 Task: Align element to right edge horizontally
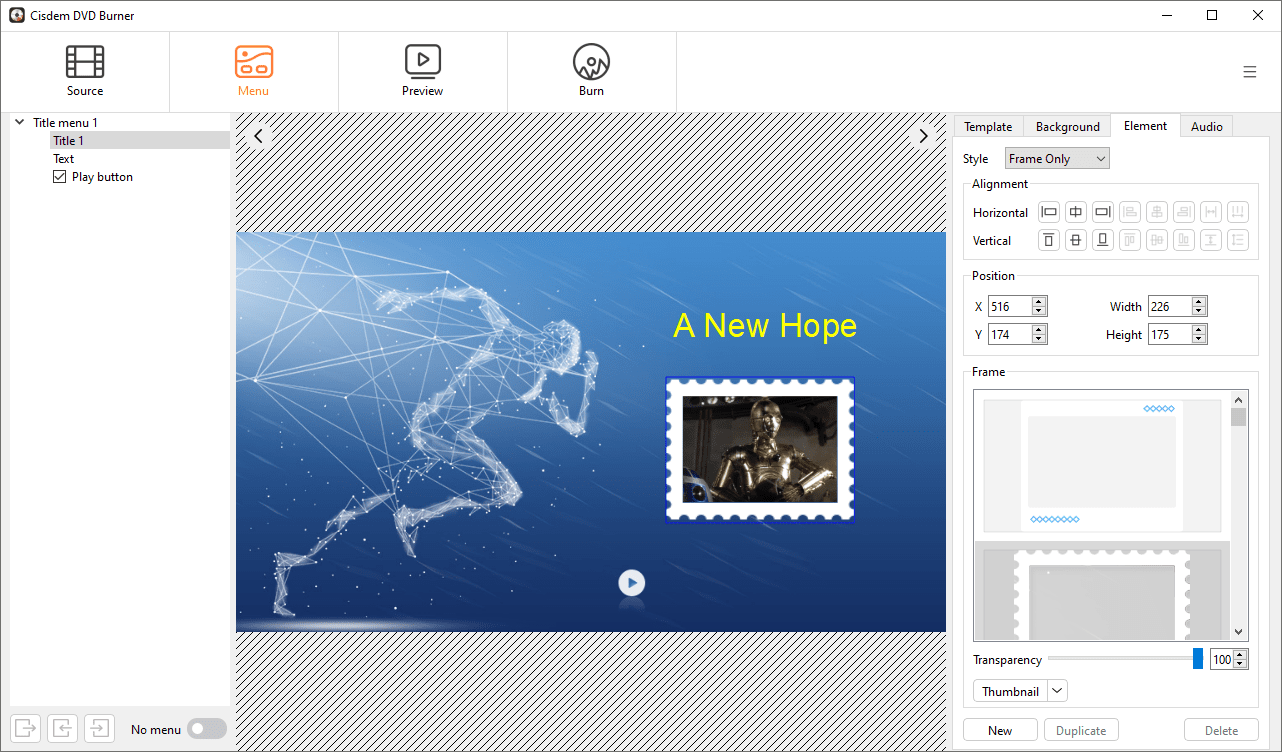(1102, 212)
